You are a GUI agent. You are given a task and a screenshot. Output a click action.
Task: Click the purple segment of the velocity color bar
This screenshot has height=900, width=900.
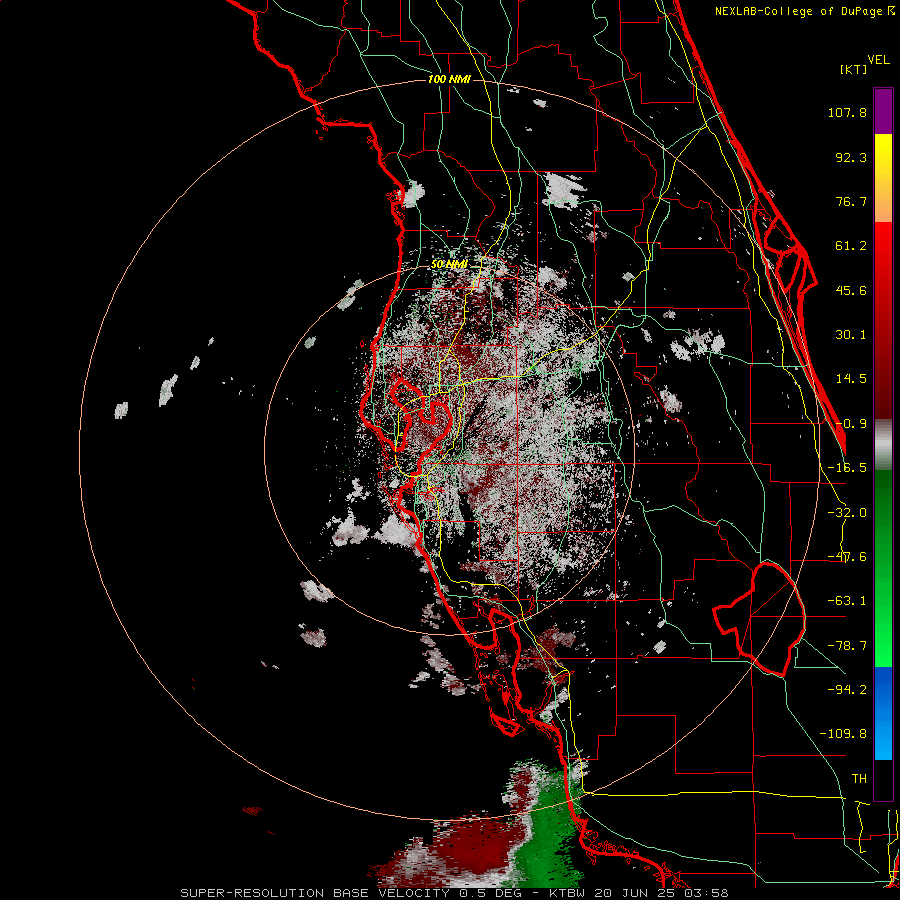coord(883,111)
